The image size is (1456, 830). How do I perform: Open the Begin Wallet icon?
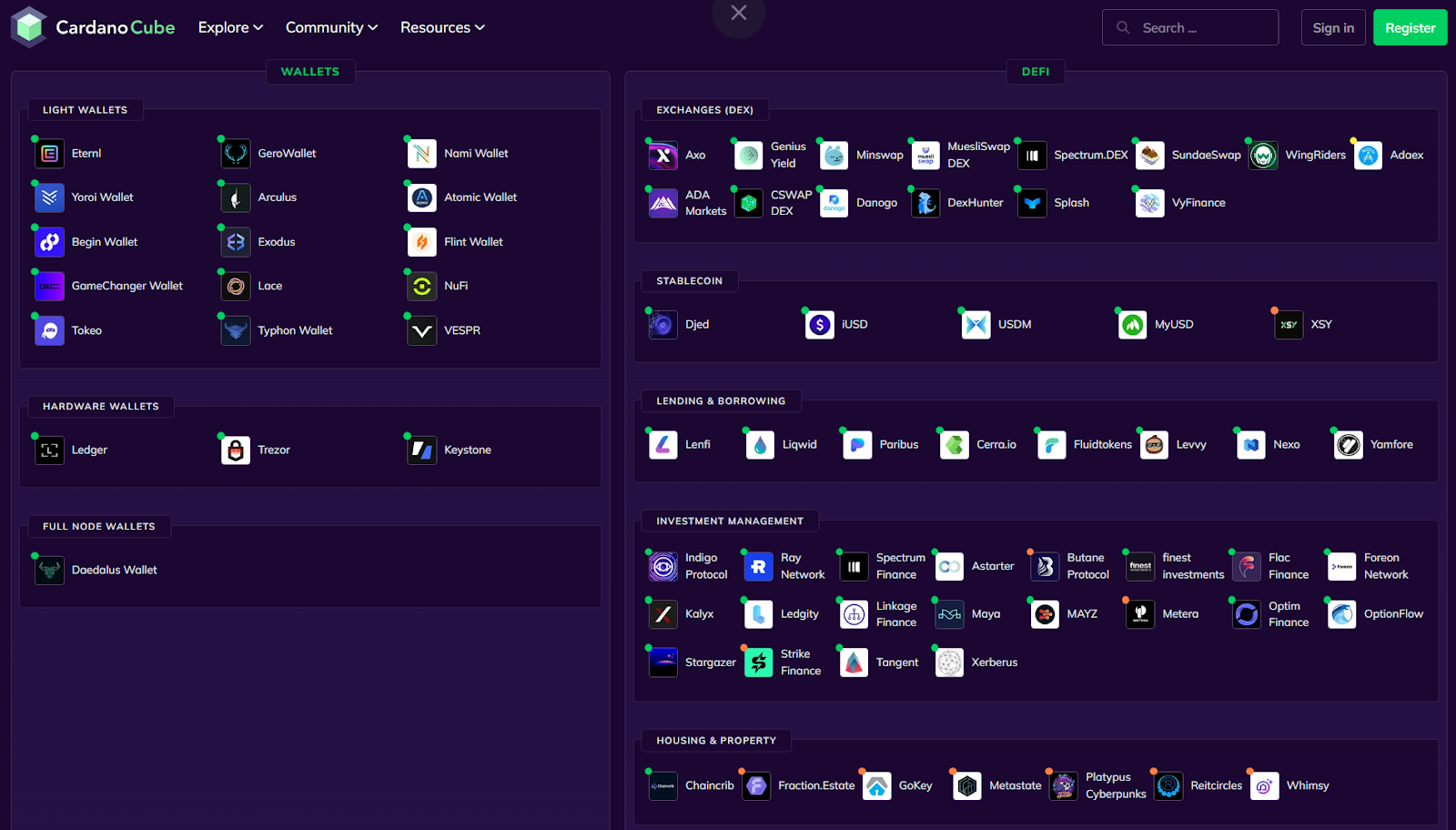[x=50, y=242]
